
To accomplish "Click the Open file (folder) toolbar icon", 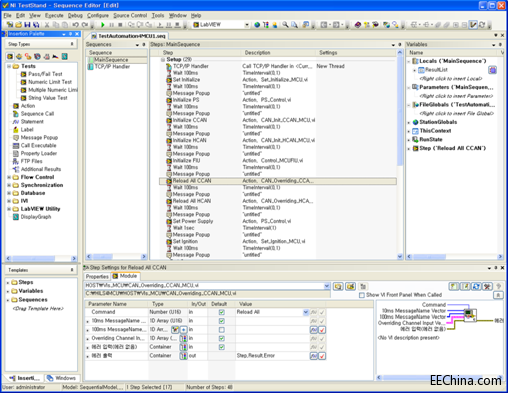I will tap(19, 25).
